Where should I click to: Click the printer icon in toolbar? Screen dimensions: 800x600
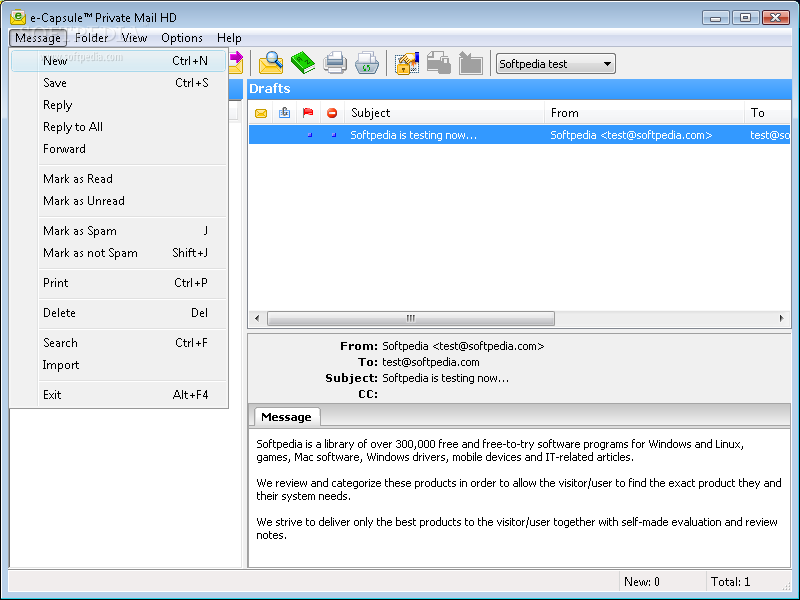pyautogui.click(x=335, y=63)
